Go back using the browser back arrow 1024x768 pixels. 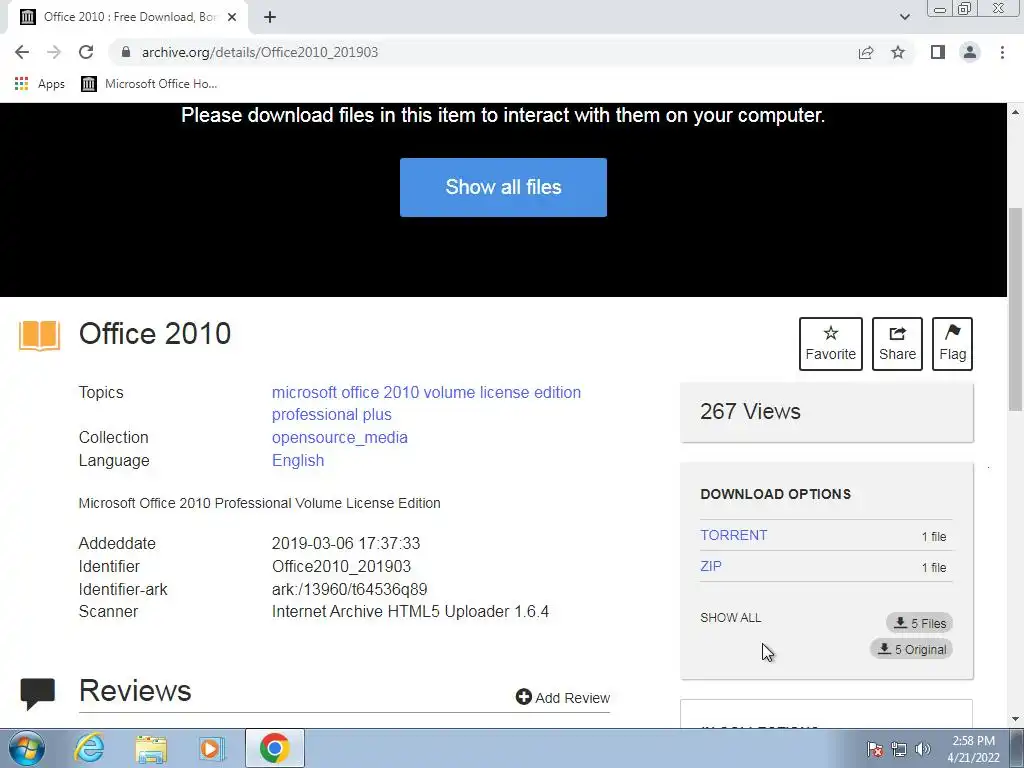click(22, 52)
